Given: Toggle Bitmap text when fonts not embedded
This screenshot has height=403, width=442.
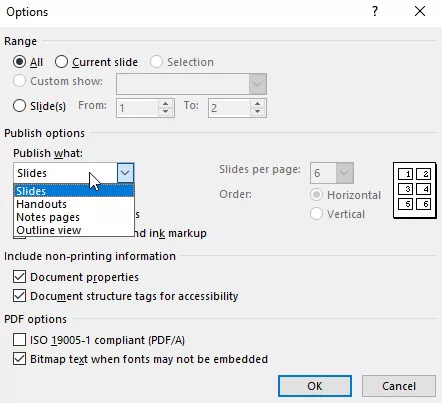Looking at the screenshot, I should (19, 359).
